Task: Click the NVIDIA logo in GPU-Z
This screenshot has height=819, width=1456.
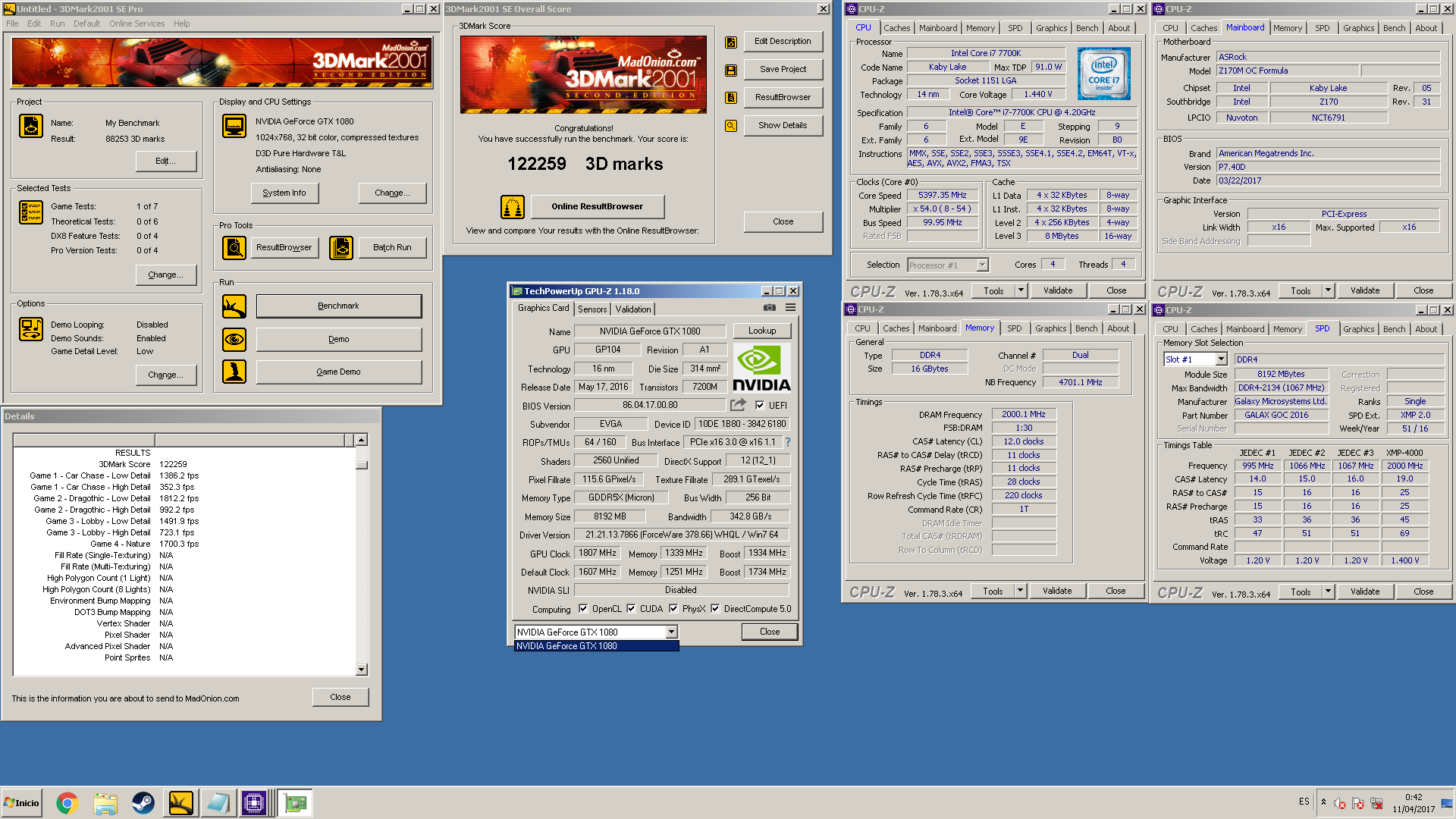Action: click(761, 369)
